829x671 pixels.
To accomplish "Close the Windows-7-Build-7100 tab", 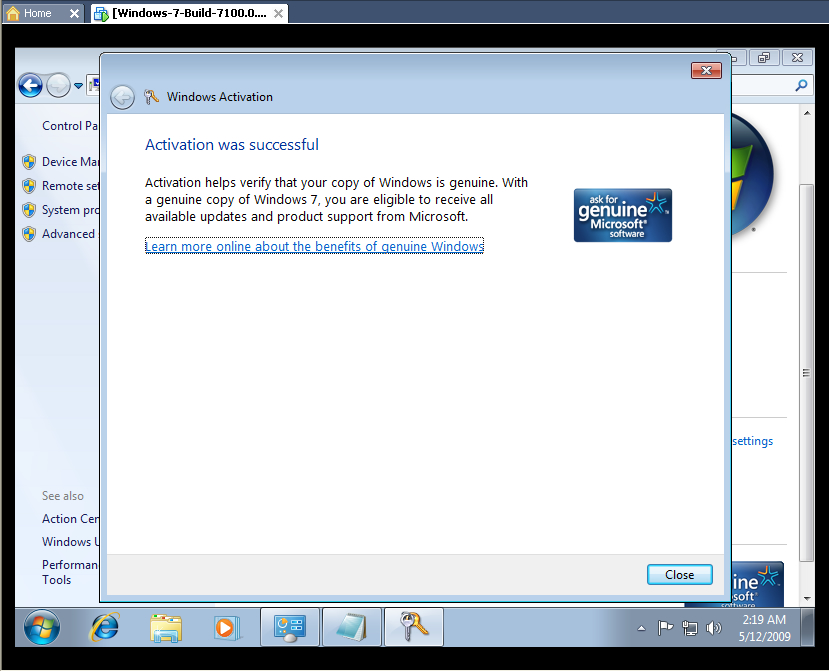I will pyautogui.click(x=278, y=14).
